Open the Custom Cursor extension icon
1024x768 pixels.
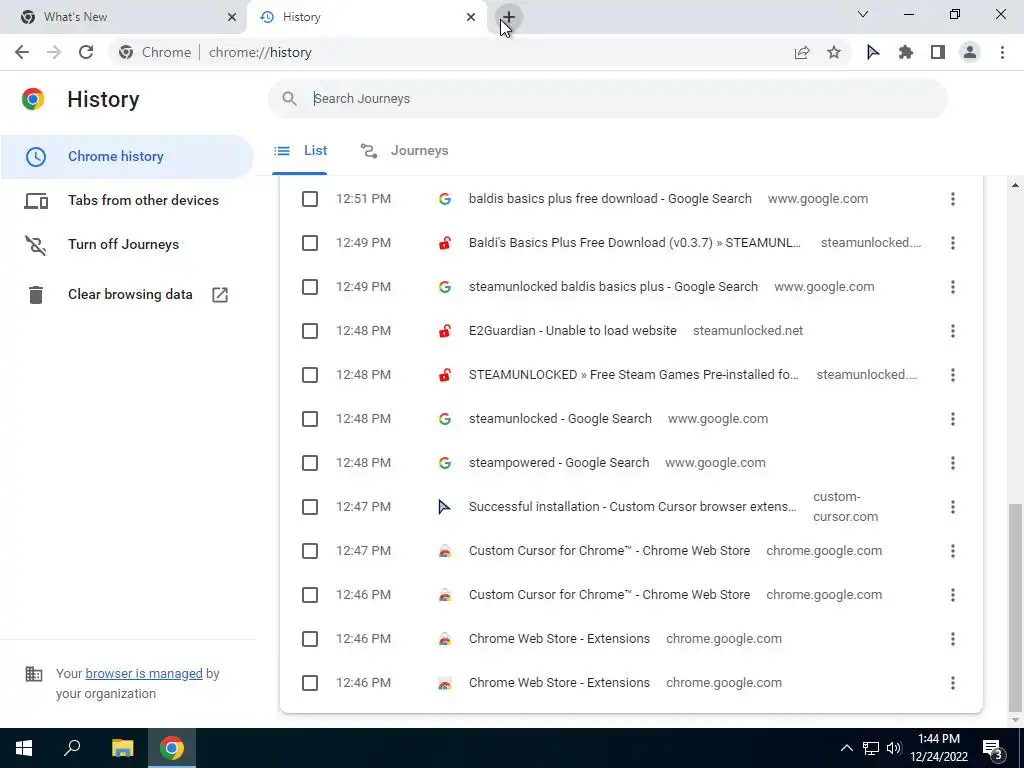(x=873, y=52)
